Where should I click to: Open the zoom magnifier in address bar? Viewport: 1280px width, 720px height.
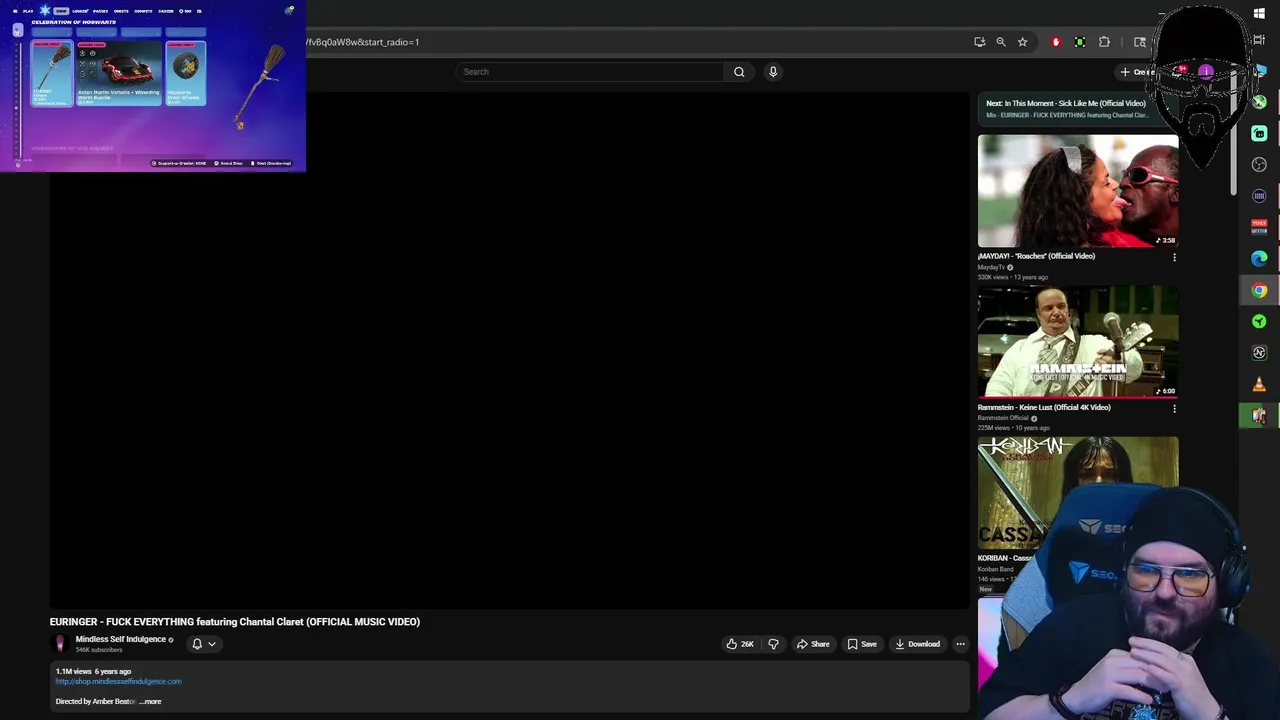coord(1001,42)
